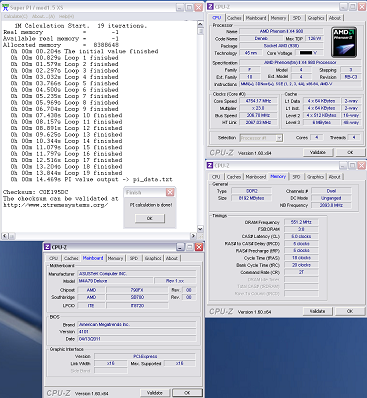Select CPU tab in Mainboard CPU-Z window
This screenshot has height=398, width=367.
click(x=54, y=258)
